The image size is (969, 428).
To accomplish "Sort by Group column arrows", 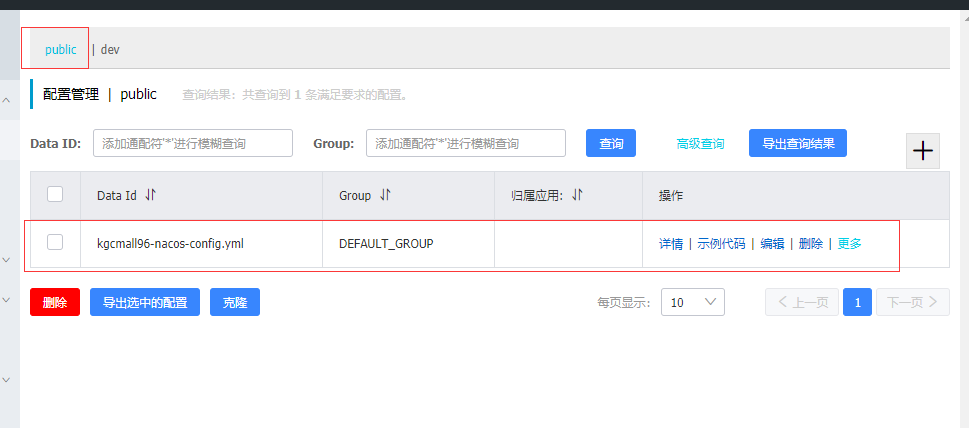I will [x=385, y=195].
